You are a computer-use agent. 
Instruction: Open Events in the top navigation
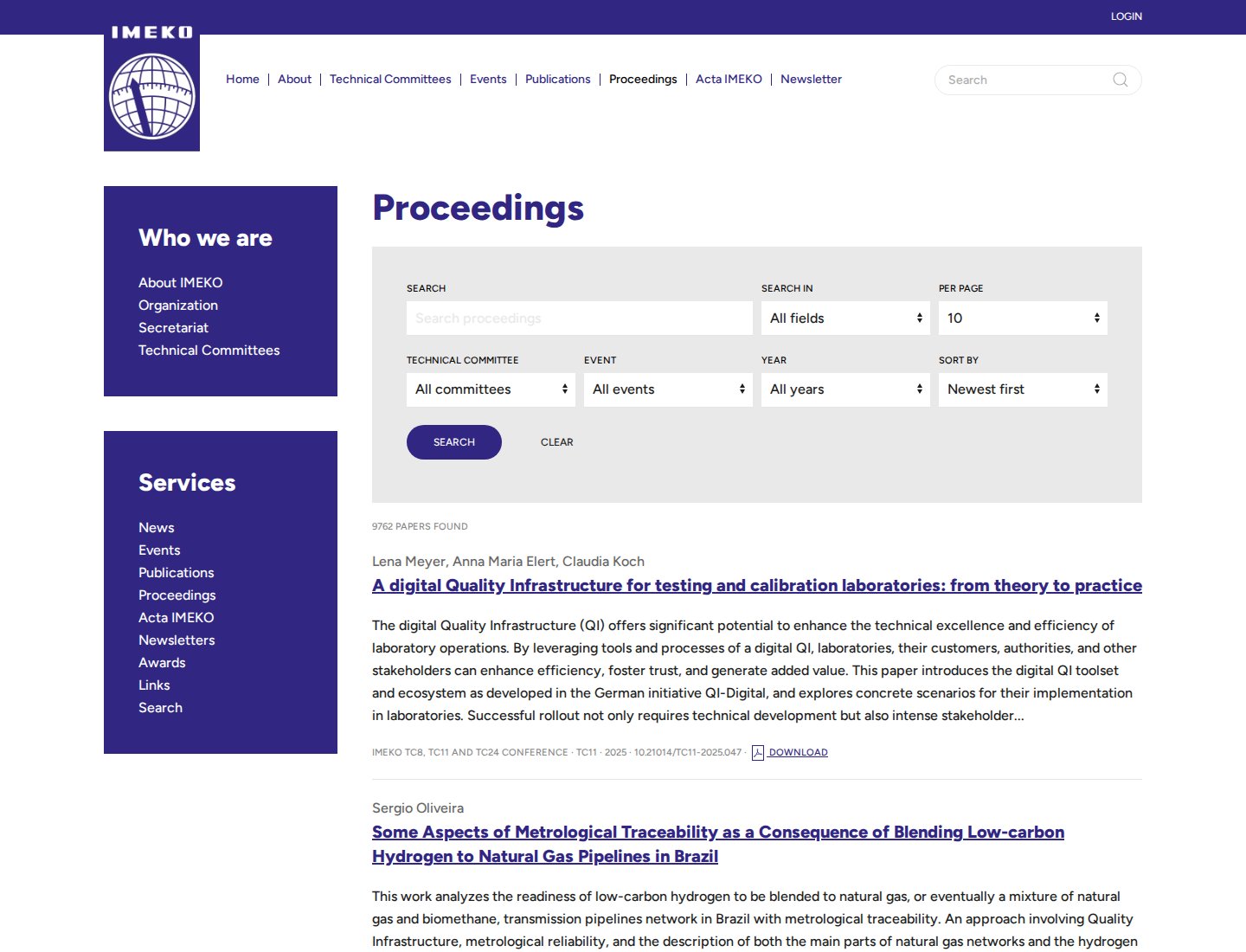(x=488, y=79)
